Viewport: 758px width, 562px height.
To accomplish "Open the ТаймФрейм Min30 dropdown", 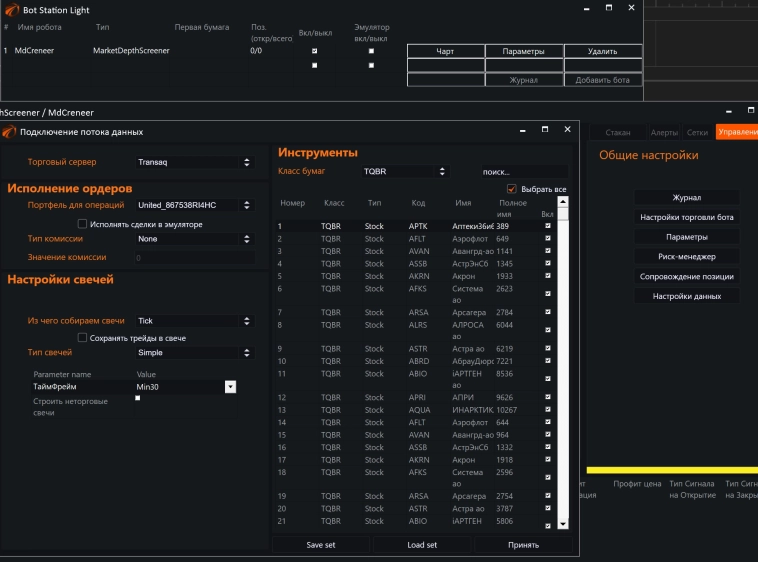I will 230,386.
